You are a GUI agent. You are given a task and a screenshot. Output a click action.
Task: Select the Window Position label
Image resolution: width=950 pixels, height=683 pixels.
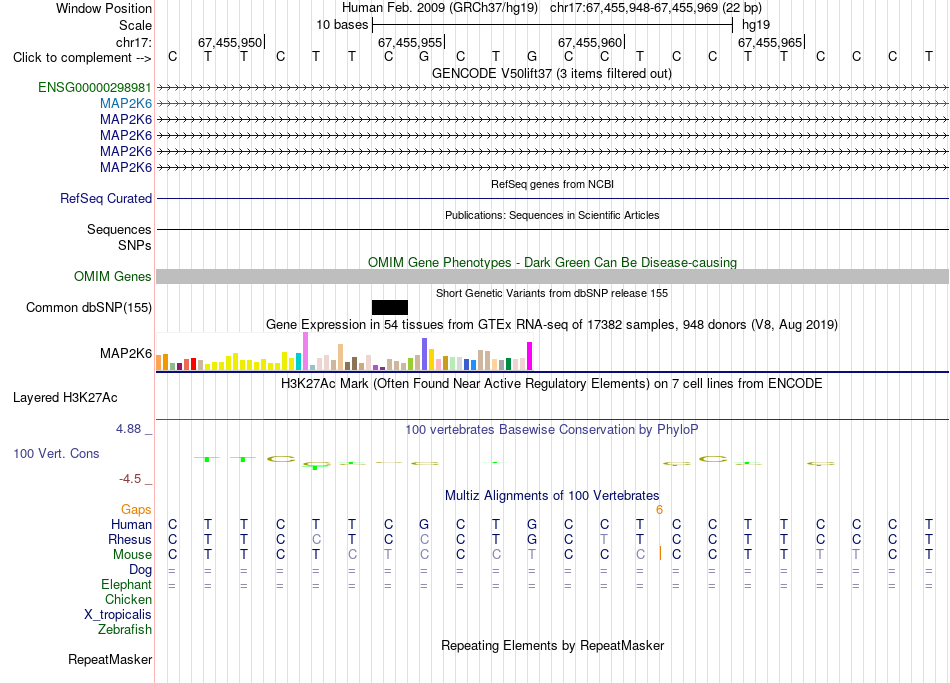click(104, 8)
